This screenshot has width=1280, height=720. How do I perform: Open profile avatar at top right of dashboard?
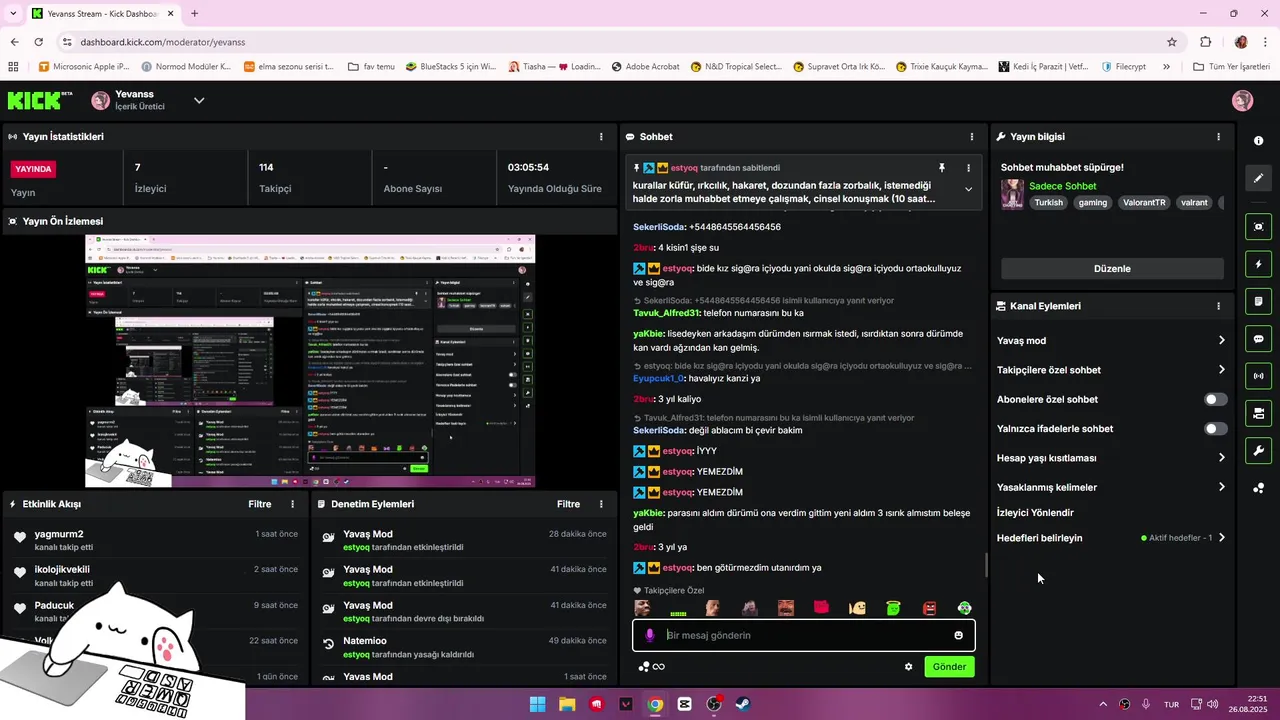[x=1242, y=100]
